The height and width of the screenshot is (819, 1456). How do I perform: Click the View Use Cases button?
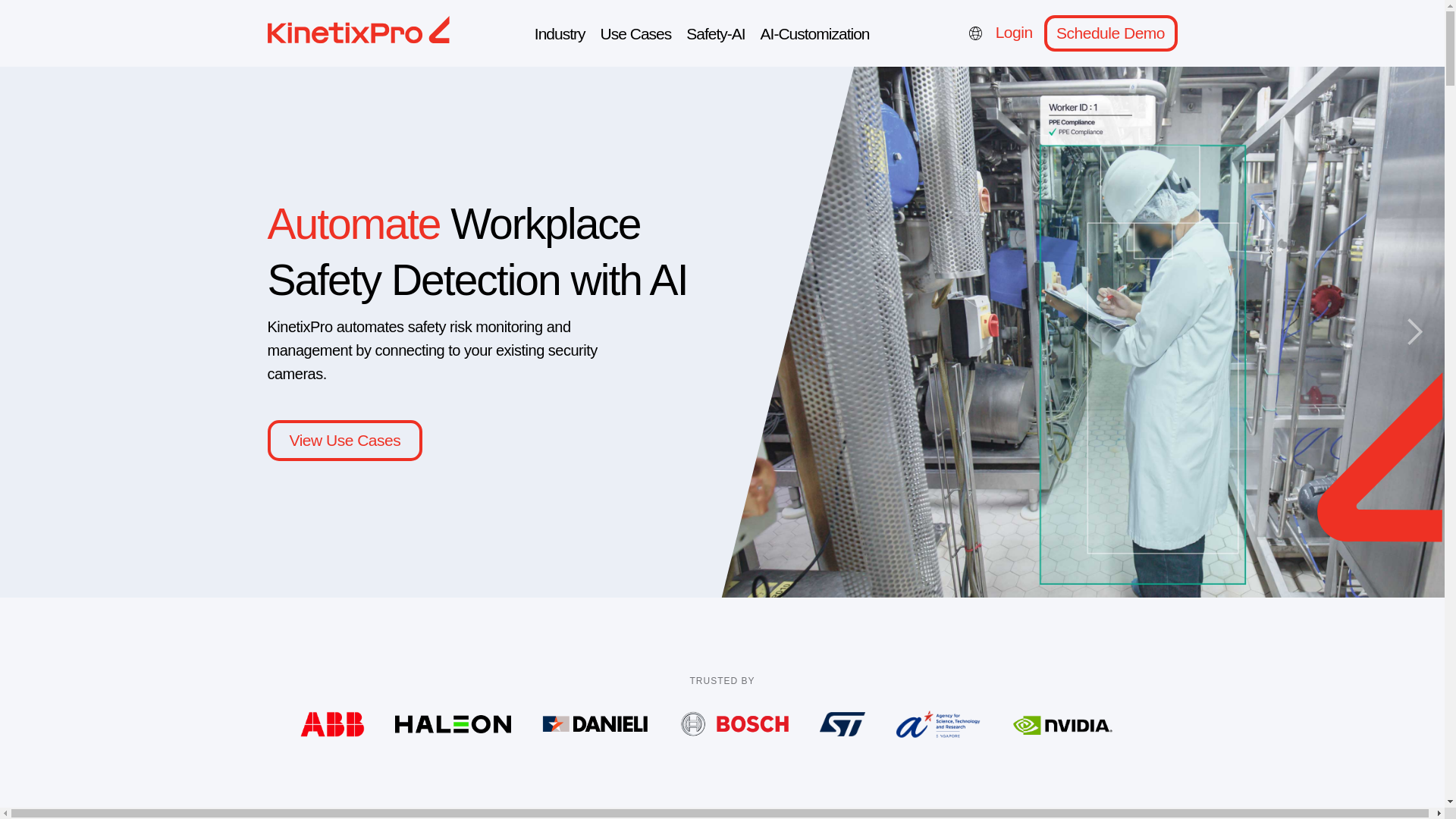click(344, 441)
